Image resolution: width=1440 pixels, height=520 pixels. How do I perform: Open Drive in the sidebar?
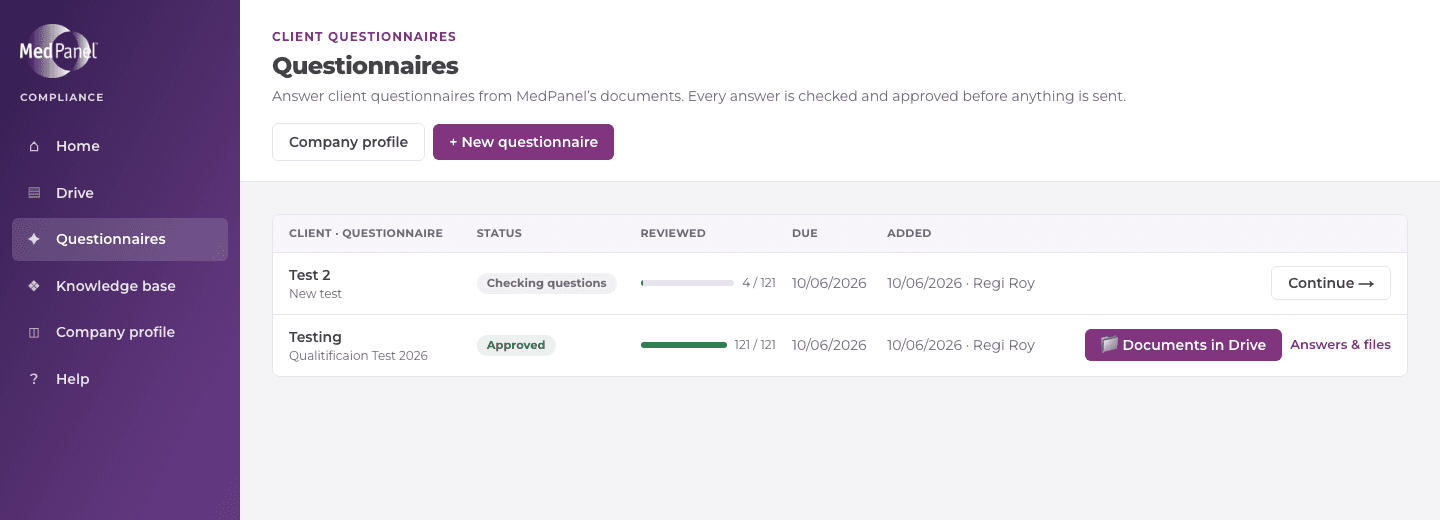click(120, 193)
